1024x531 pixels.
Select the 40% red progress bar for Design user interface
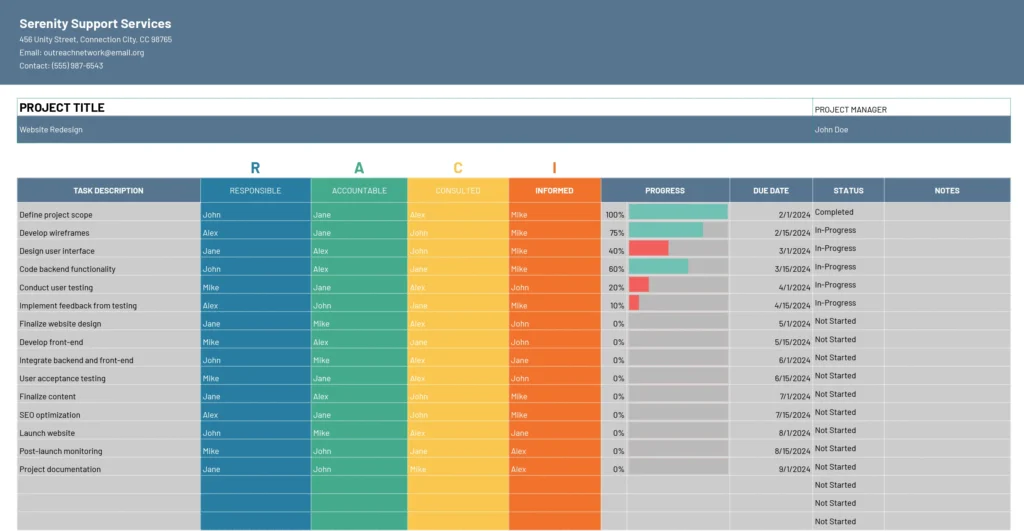tap(648, 249)
